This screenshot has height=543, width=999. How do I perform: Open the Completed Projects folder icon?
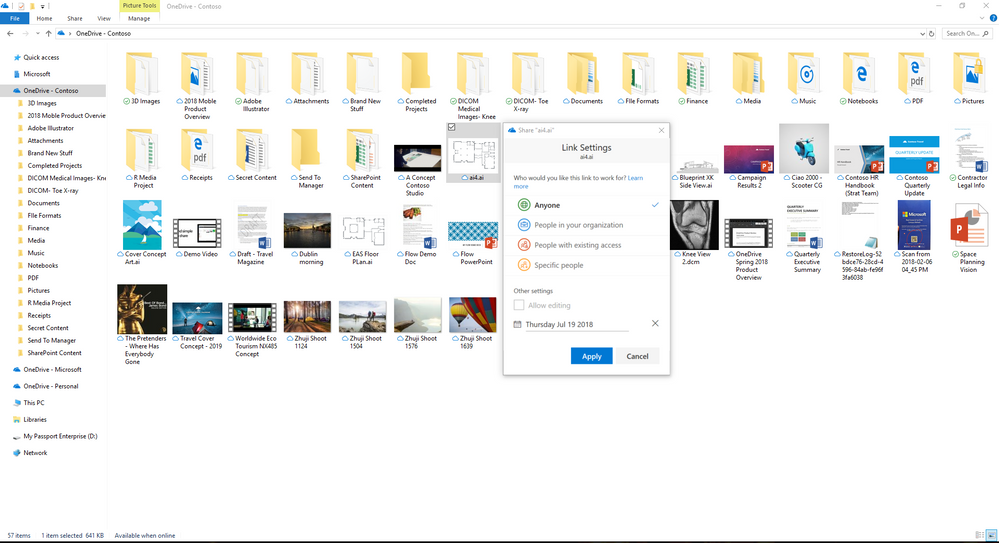tap(417, 74)
